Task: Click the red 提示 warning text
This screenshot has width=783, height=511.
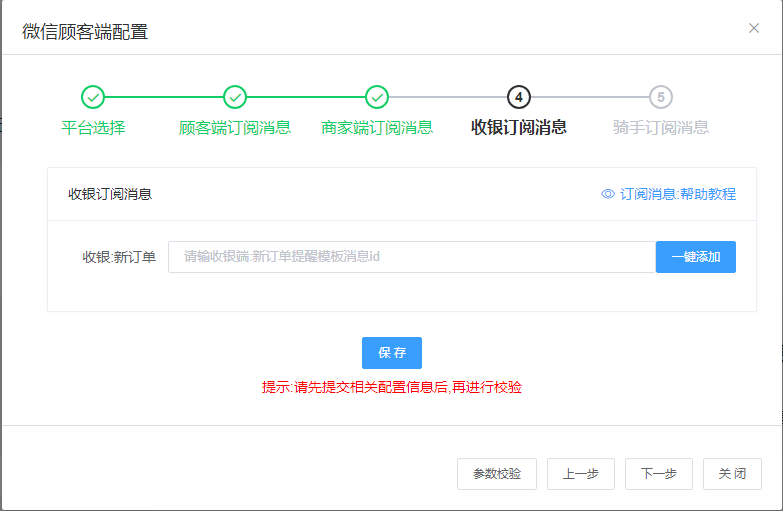Action: click(392, 387)
